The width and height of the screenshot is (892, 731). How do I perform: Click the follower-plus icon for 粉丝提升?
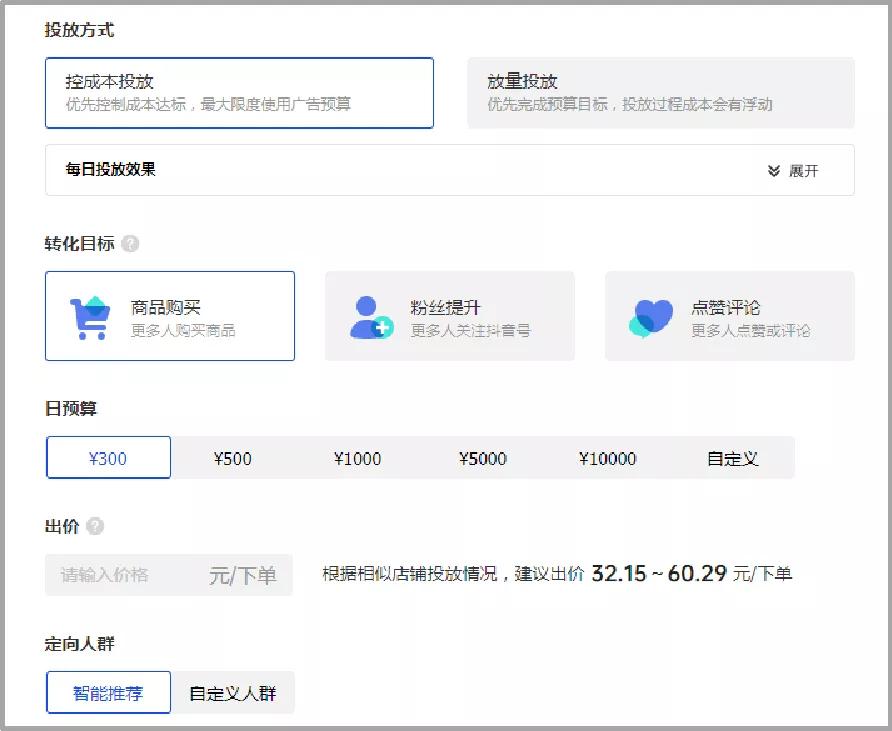370,314
